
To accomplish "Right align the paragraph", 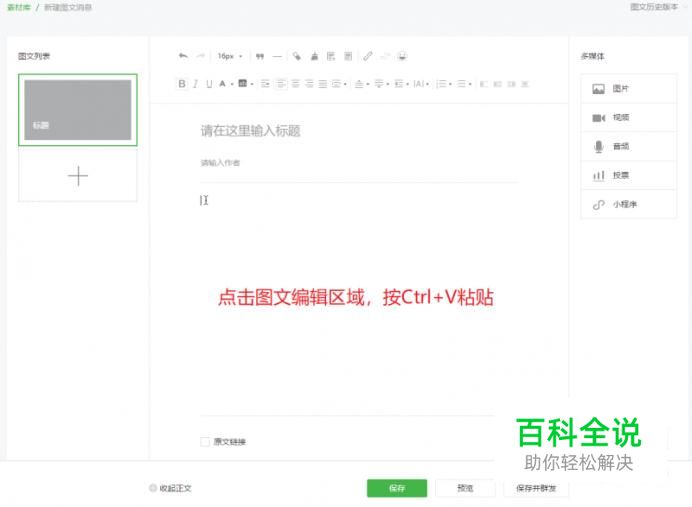I will (309, 84).
